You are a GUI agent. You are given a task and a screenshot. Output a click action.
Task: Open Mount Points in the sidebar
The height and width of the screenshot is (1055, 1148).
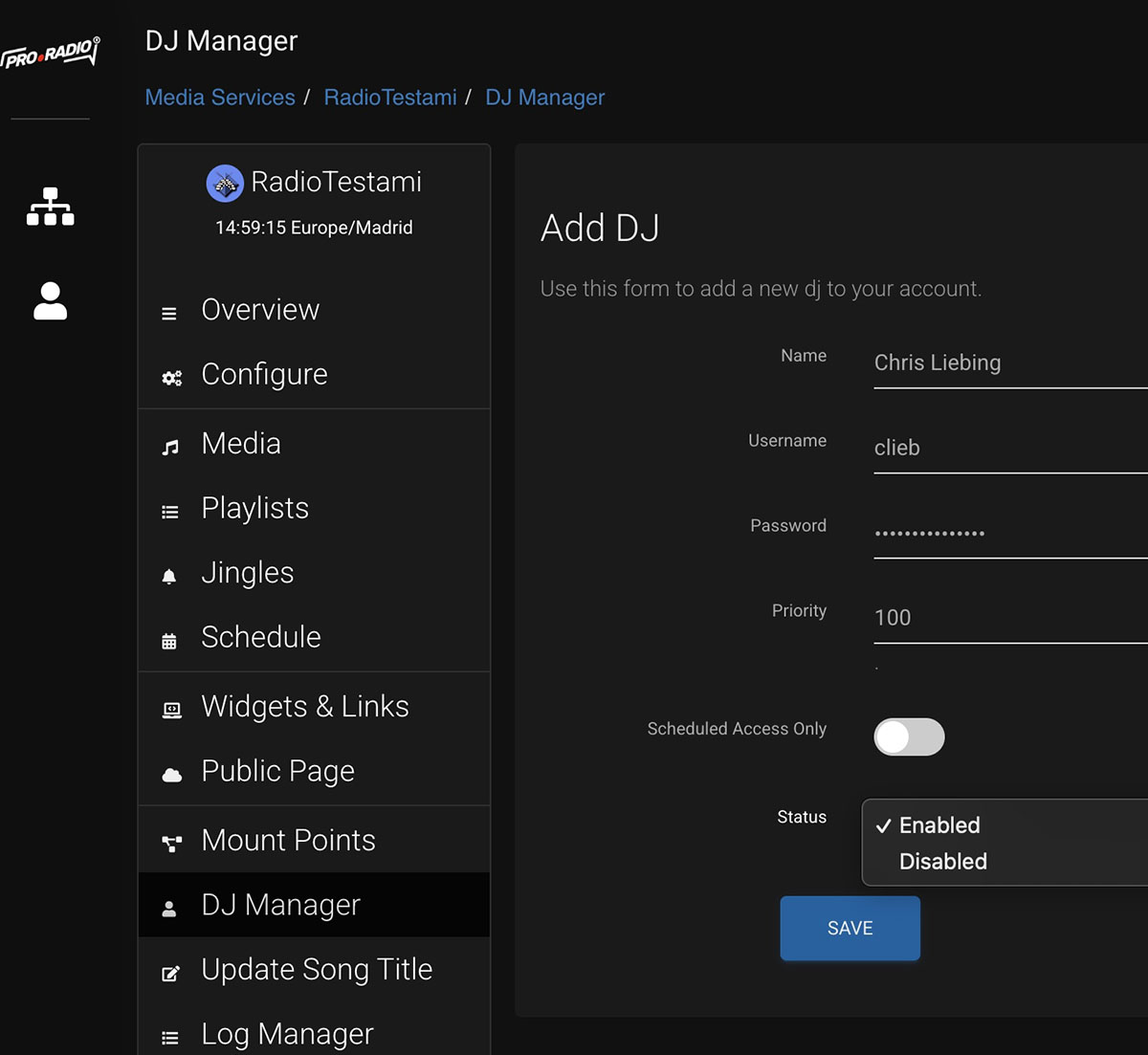[x=288, y=840]
